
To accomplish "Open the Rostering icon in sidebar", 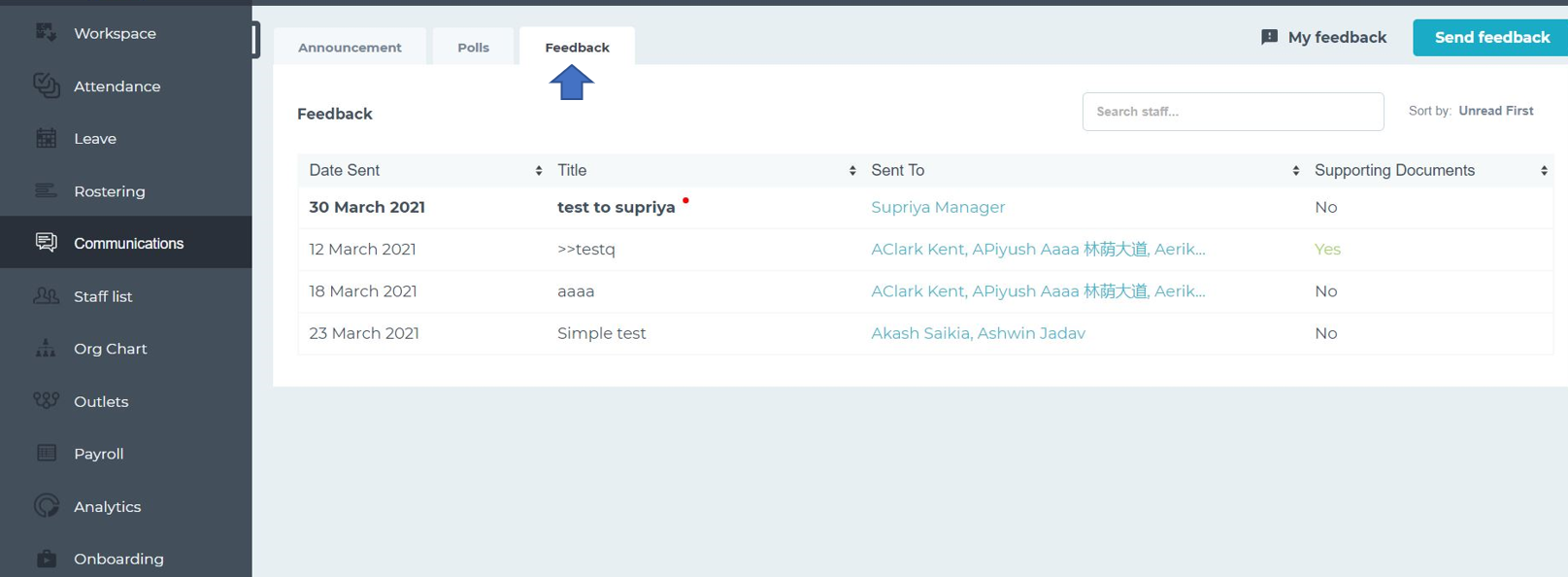I will [x=46, y=190].
